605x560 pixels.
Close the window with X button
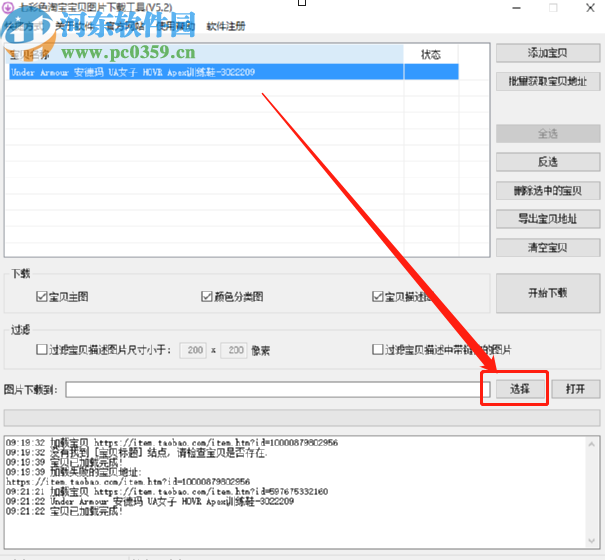(x=590, y=8)
